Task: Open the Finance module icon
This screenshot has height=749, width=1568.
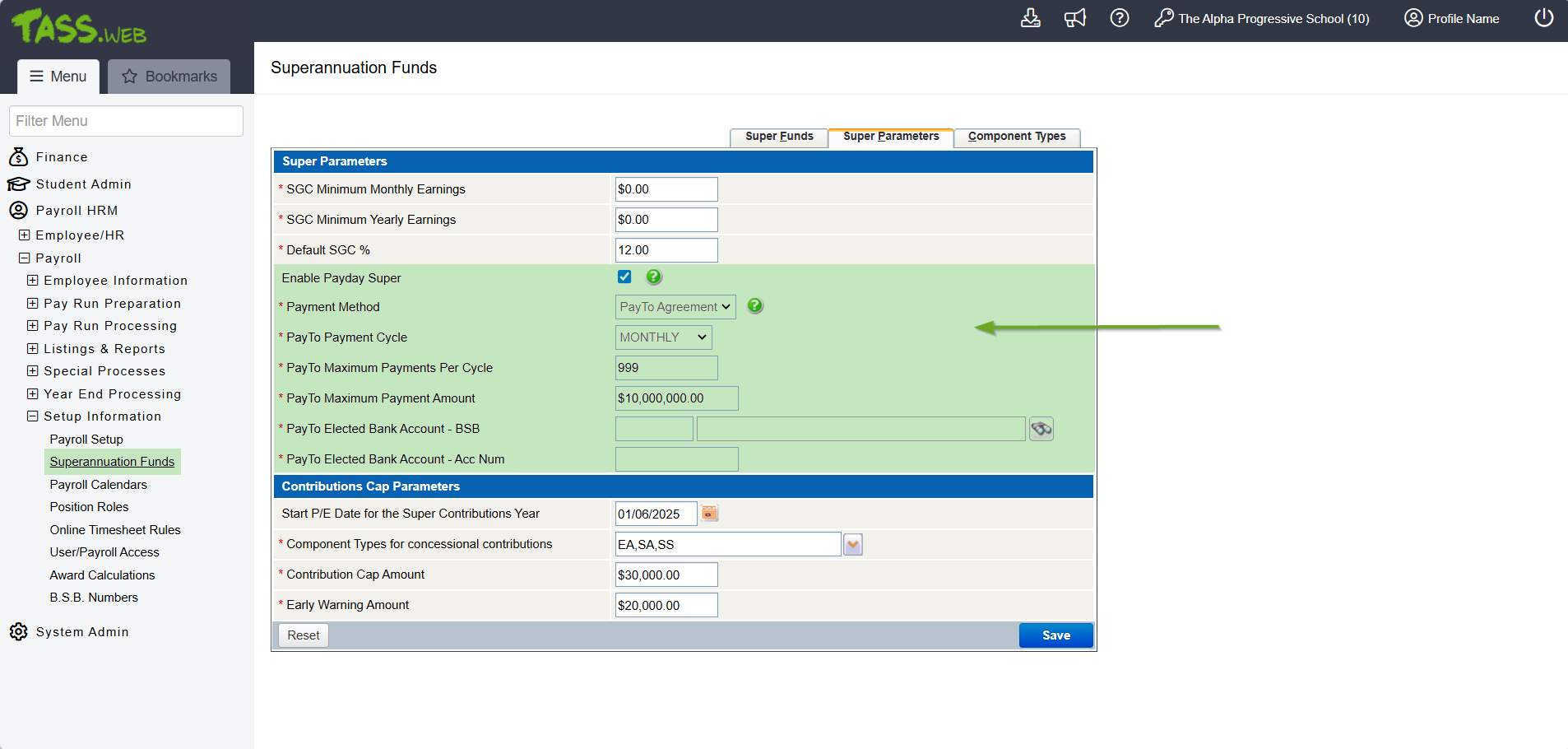Action: click(x=19, y=156)
